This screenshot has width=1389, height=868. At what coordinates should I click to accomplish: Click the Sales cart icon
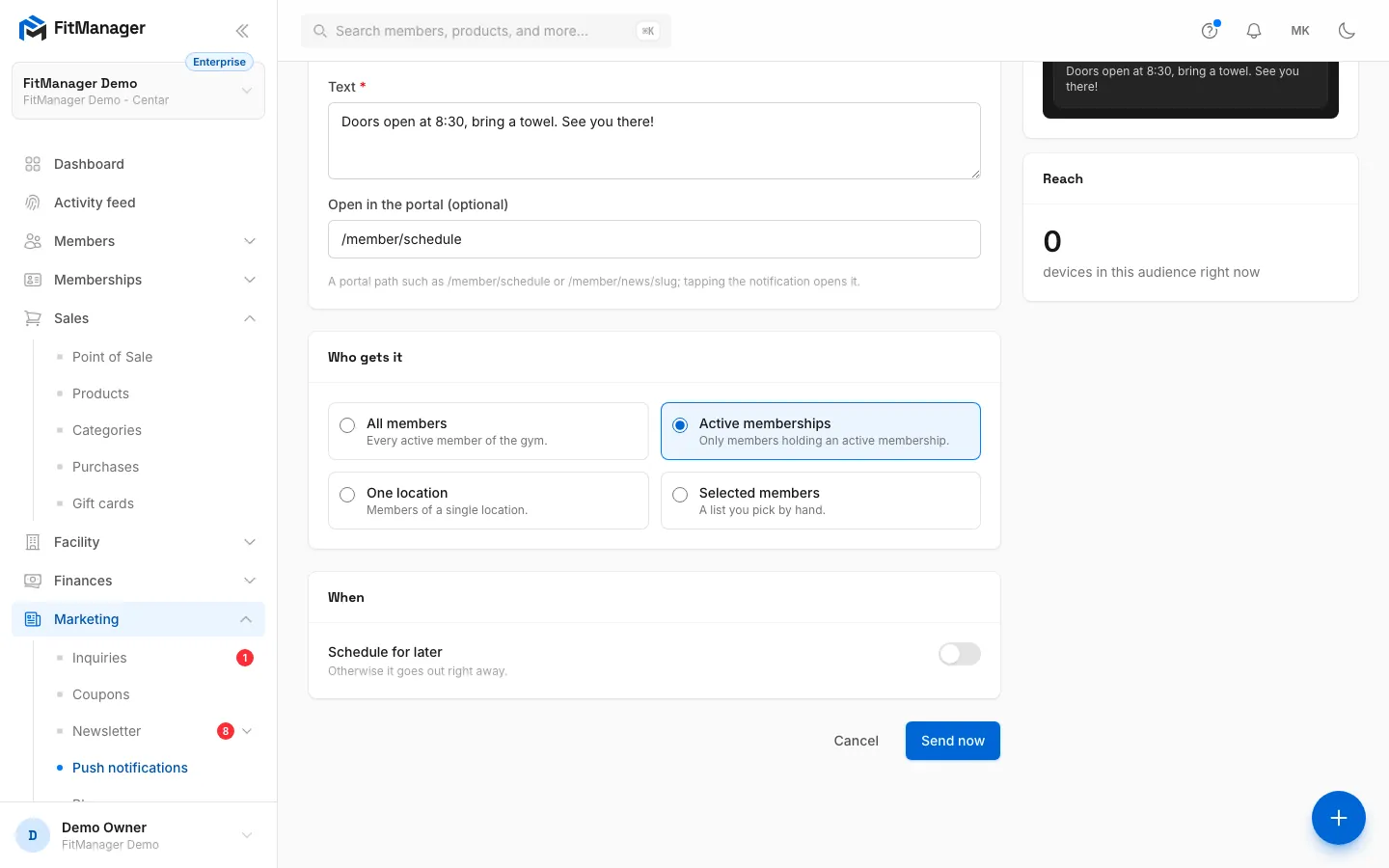coord(33,318)
